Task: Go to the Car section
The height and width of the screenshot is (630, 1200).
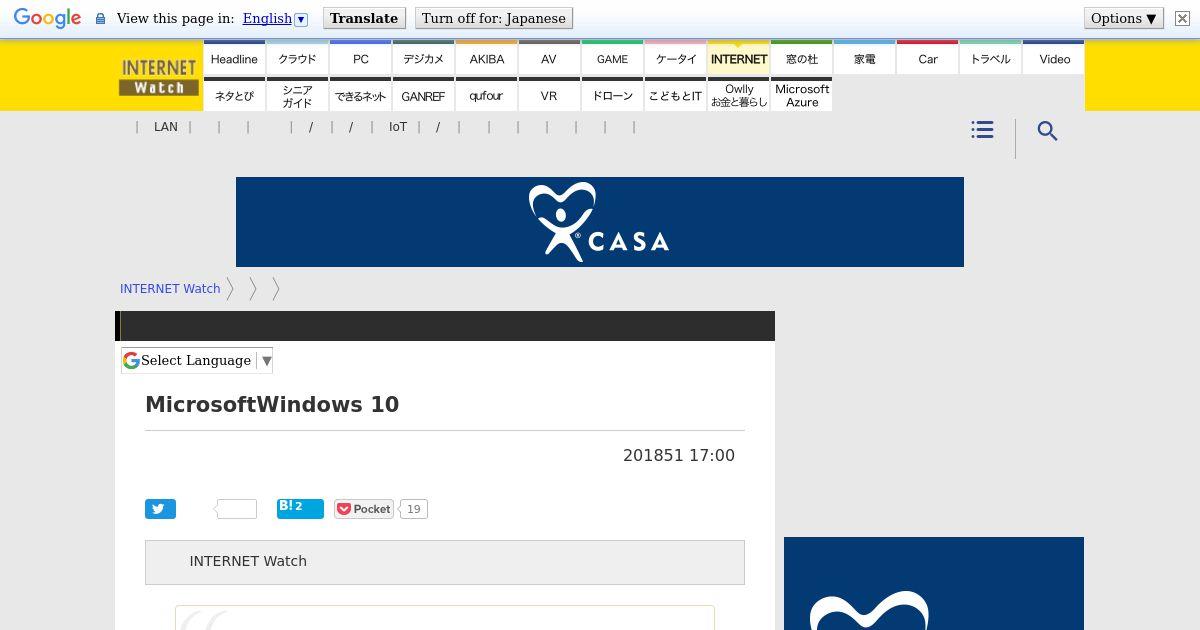Action: [927, 59]
